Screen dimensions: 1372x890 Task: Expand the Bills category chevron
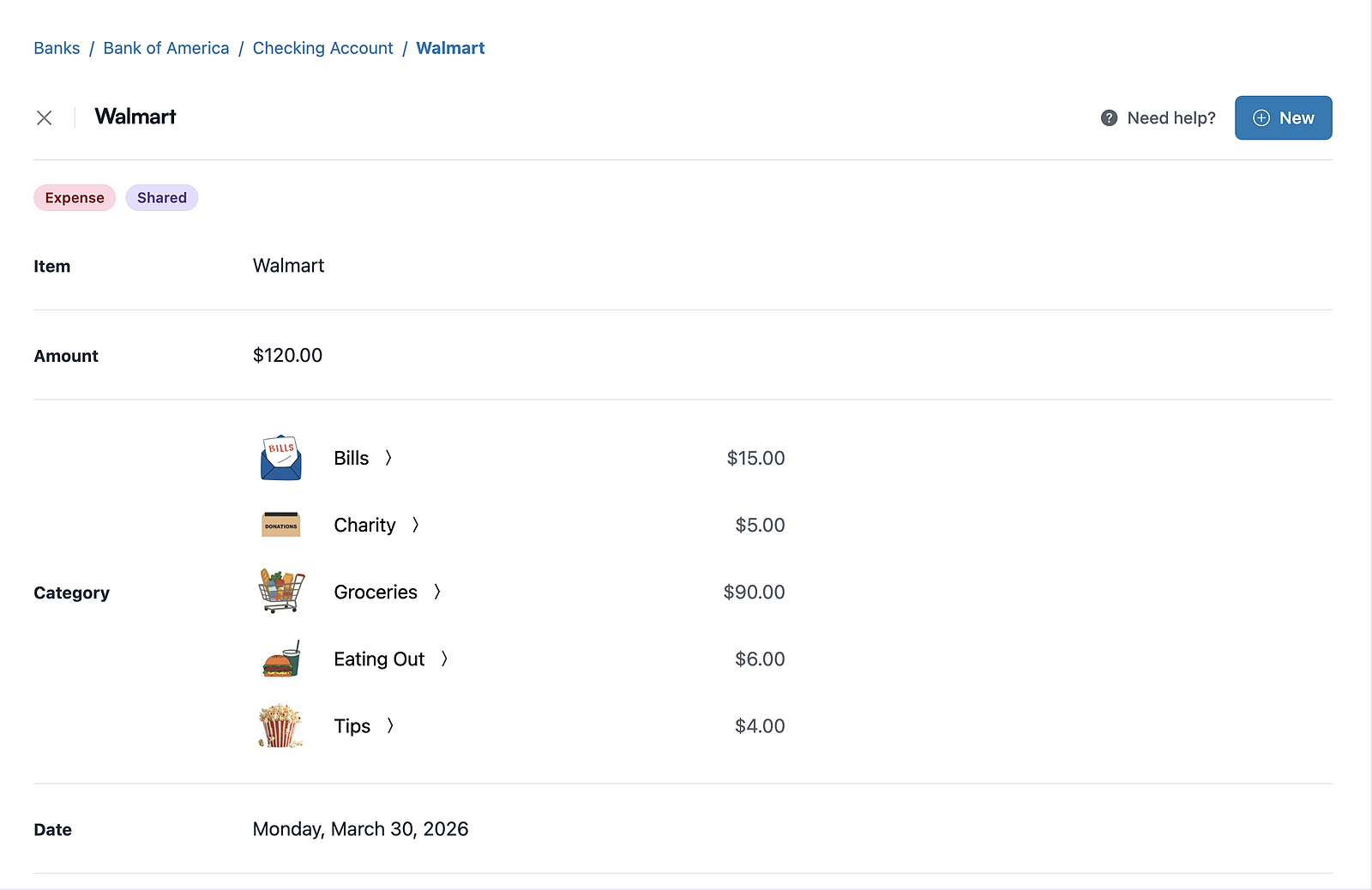[x=388, y=458]
